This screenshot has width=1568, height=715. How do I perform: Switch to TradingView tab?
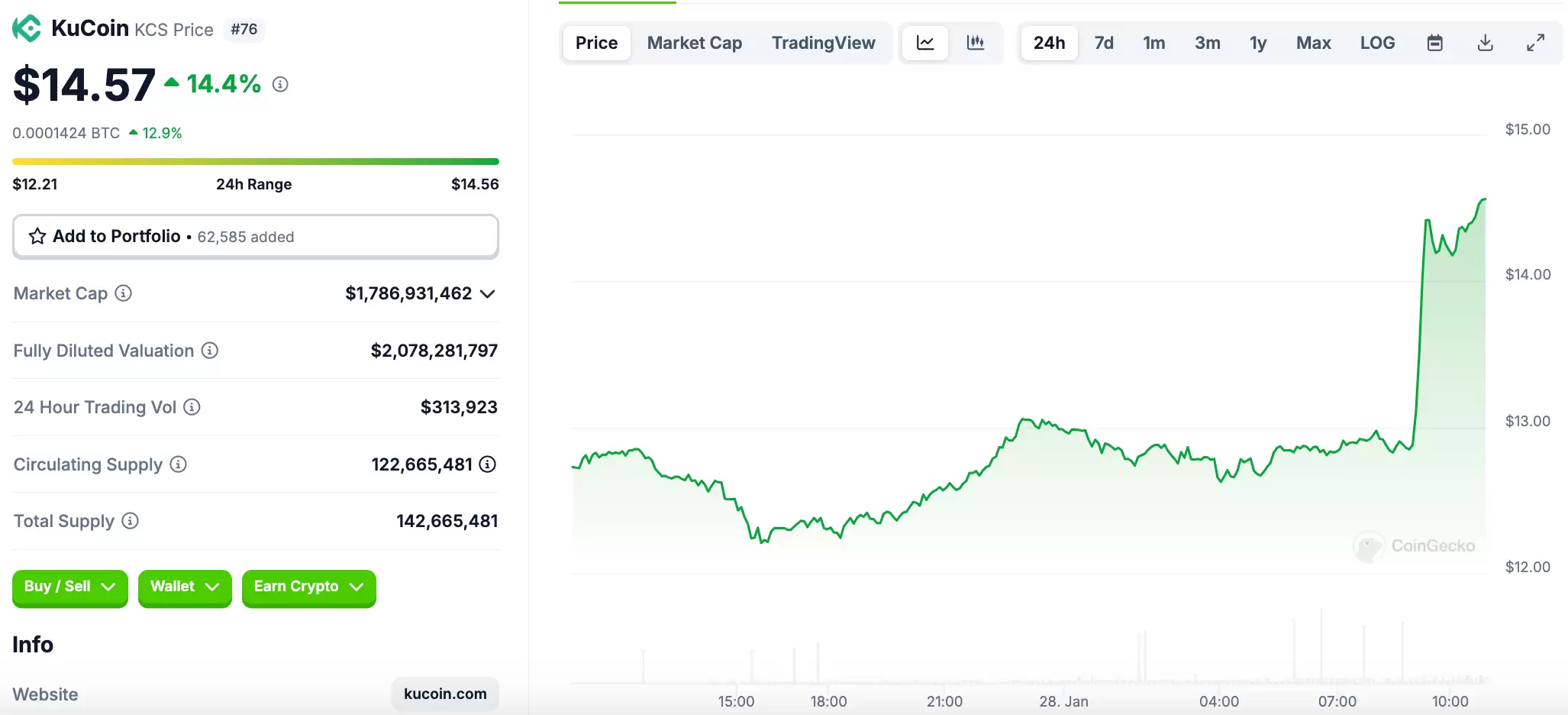point(824,43)
